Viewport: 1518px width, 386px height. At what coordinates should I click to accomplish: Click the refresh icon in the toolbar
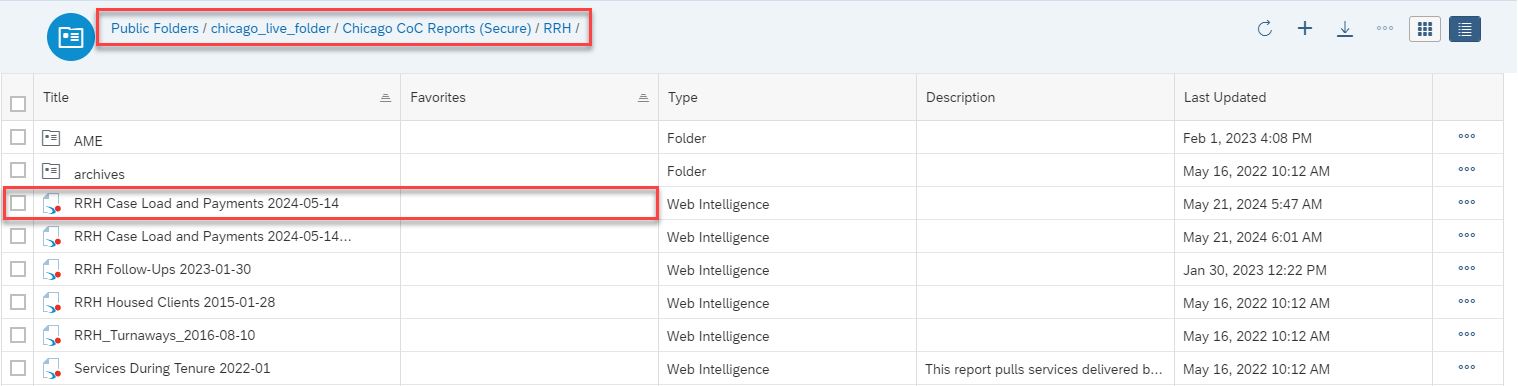pos(1264,29)
